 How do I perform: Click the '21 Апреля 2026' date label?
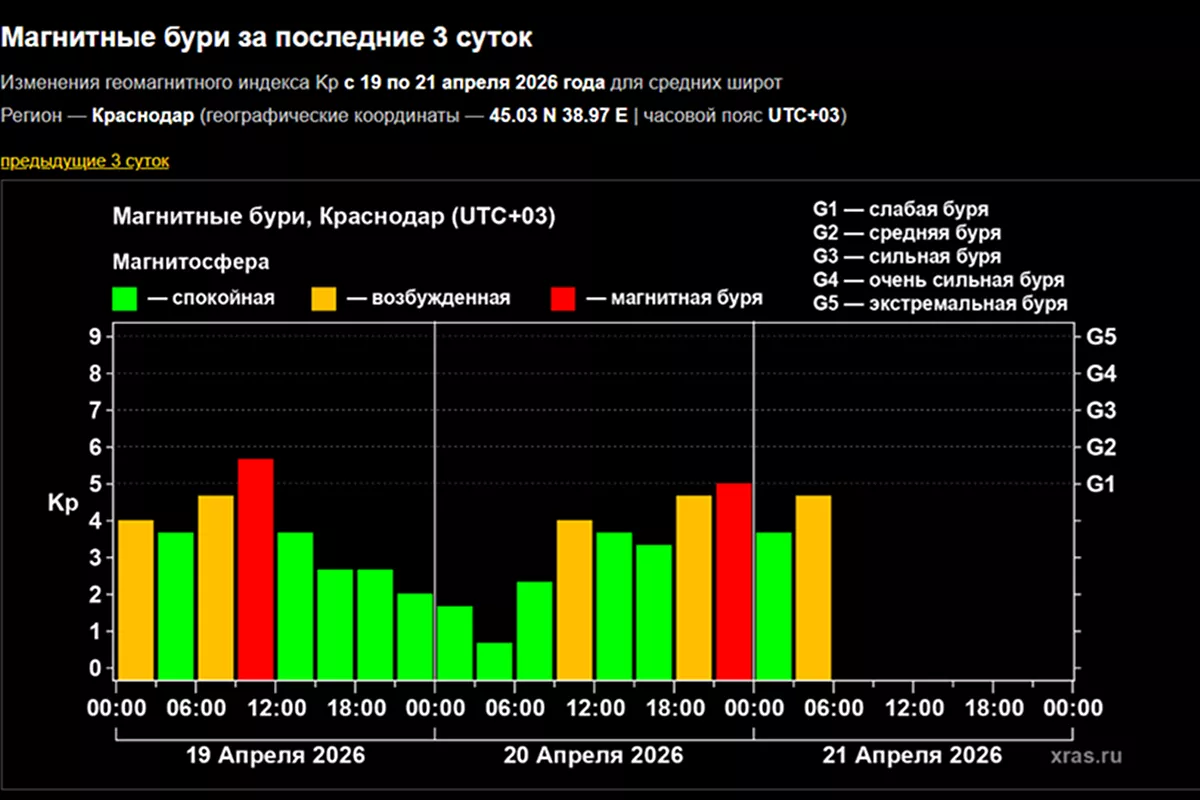pyautogui.click(x=912, y=754)
